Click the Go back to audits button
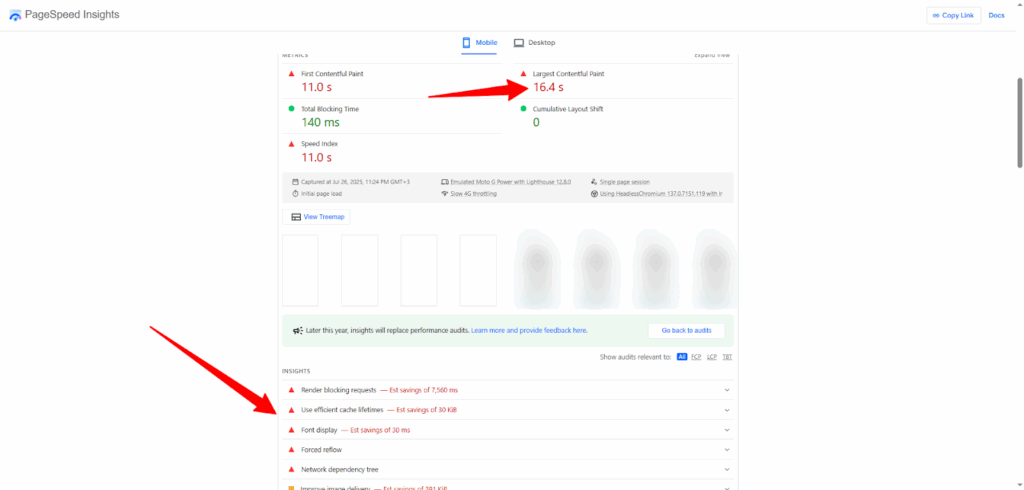The height and width of the screenshot is (490, 1024). (x=686, y=331)
